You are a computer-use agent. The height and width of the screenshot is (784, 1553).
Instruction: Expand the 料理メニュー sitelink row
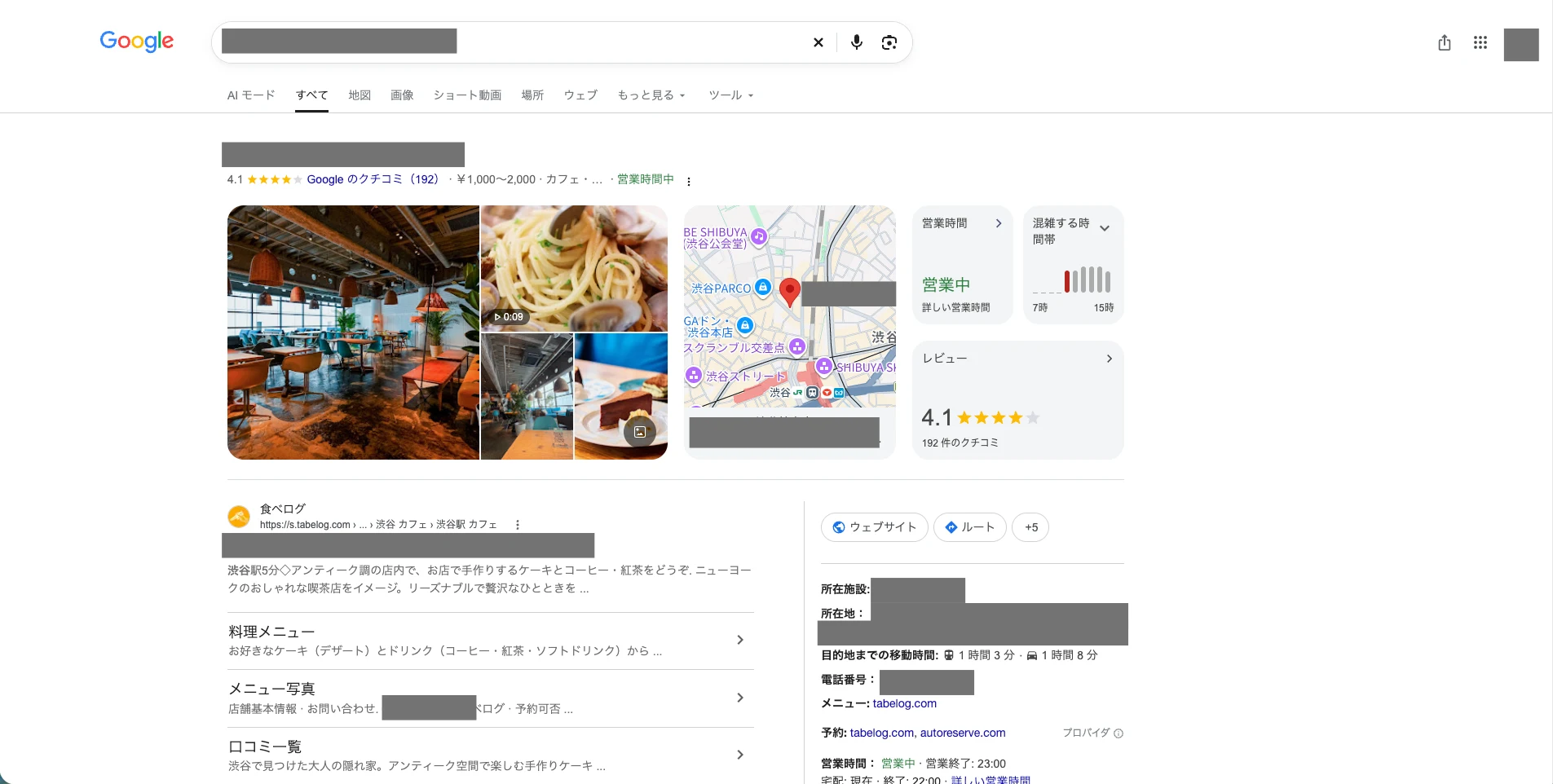click(x=491, y=641)
